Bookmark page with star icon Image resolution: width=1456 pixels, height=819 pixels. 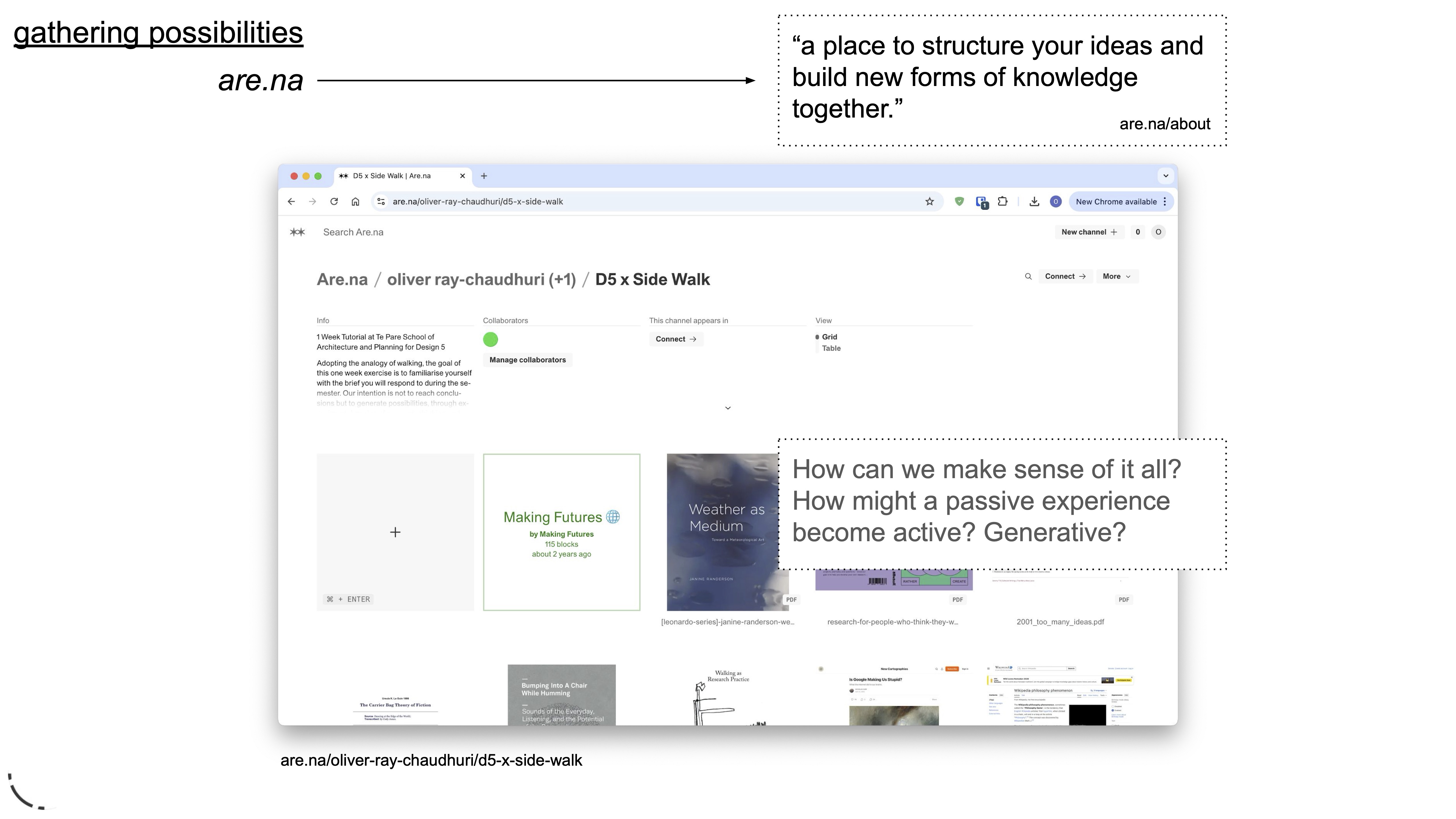pyautogui.click(x=930, y=202)
